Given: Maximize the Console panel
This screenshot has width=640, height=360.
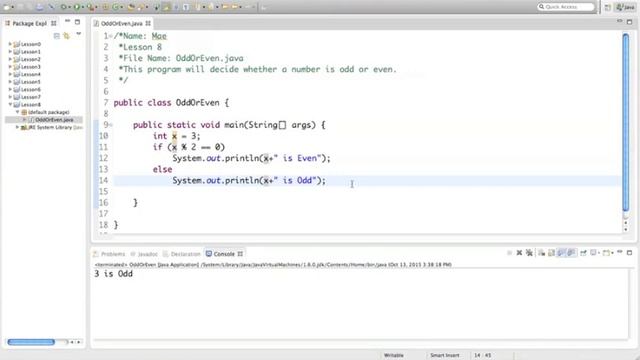Looking at the screenshot, I should 629,253.
